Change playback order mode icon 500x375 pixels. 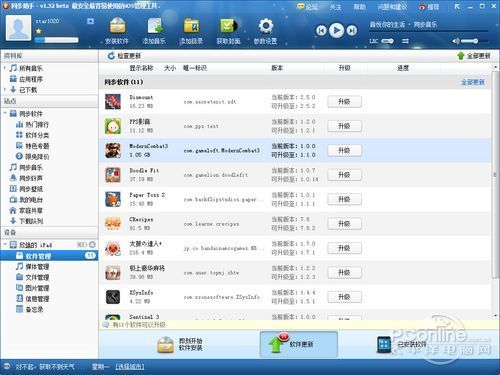405,41
